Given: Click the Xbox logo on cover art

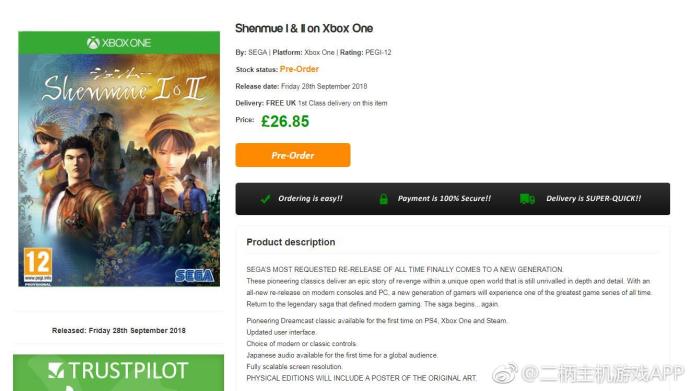Looking at the screenshot, I should [x=93, y=43].
